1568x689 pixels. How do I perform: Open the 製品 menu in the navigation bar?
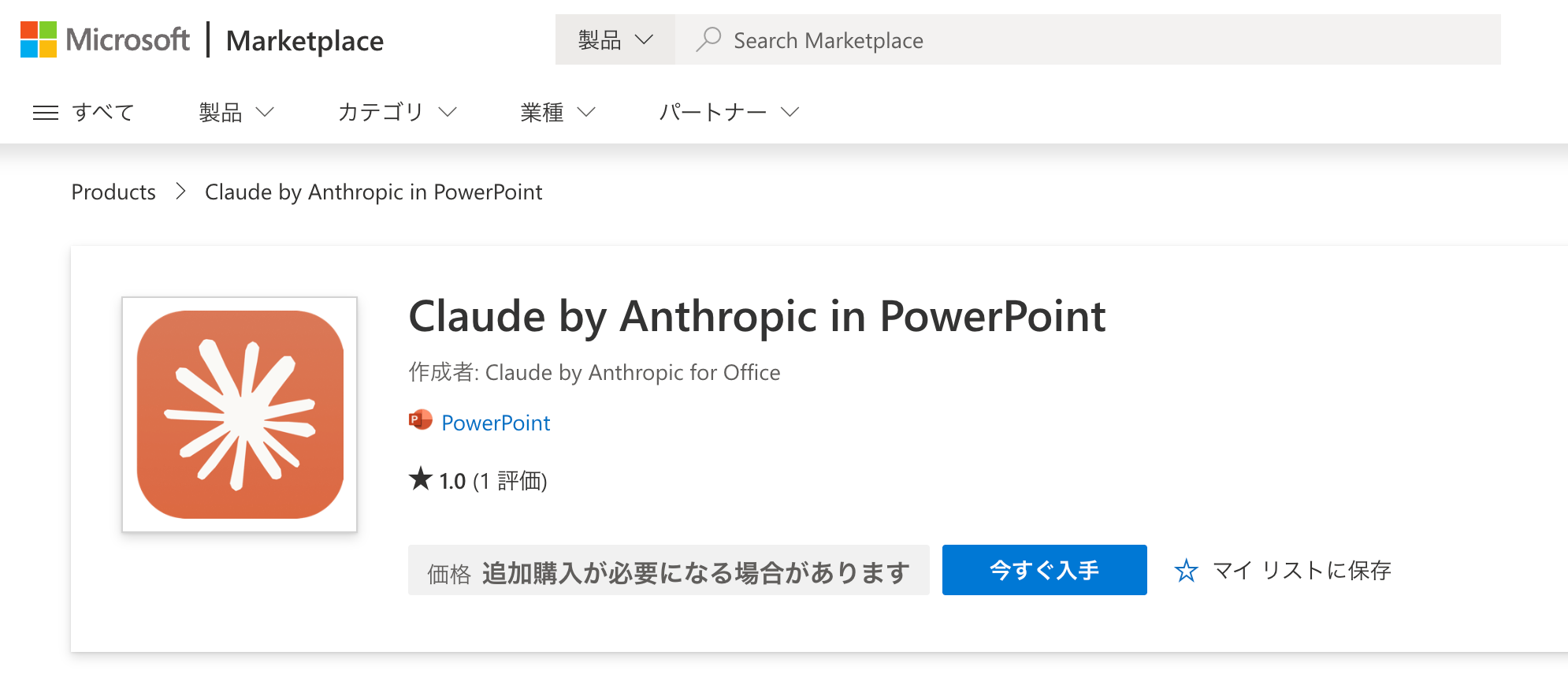pos(236,112)
